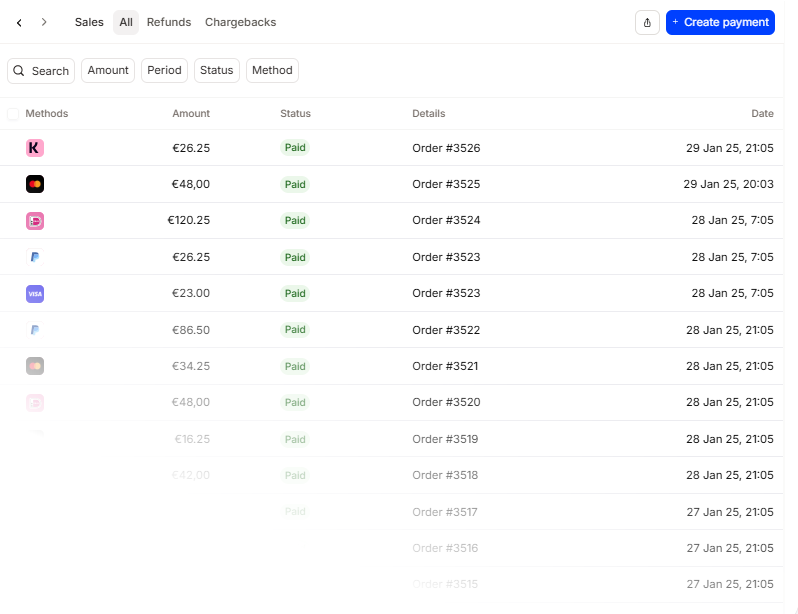Open the Amount filter dropdown
This screenshot has height=614, width=798.
pyautogui.click(x=108, y=71)
